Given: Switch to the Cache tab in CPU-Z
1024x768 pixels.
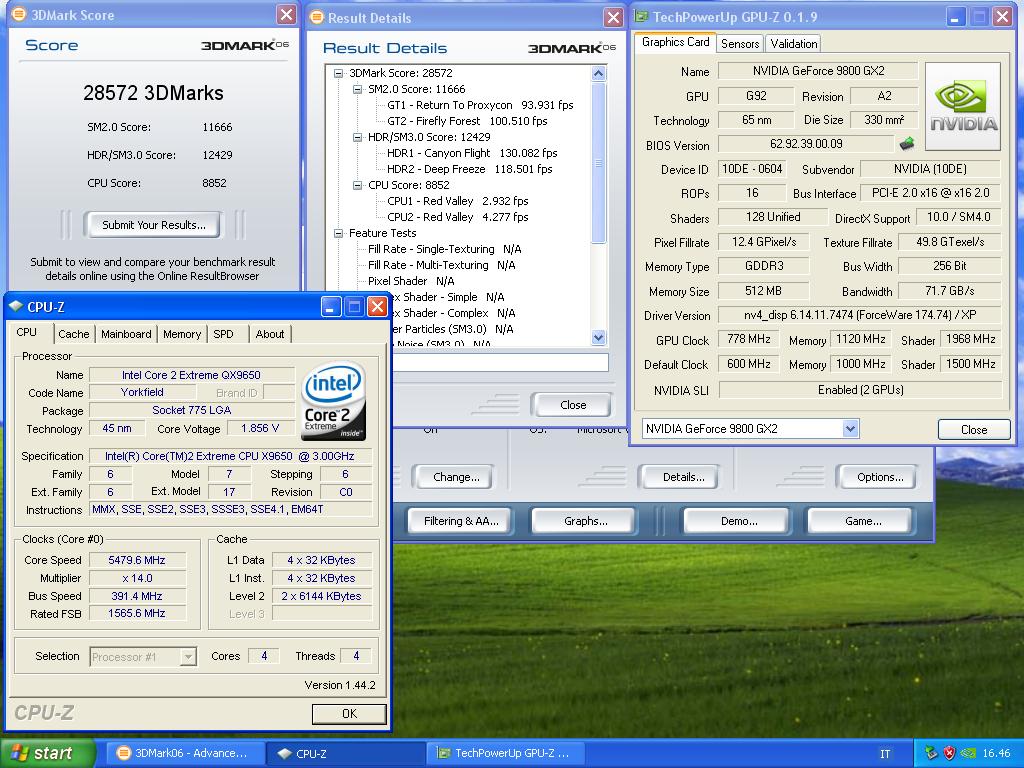Looking at the screenshot, I should point(74,334).
